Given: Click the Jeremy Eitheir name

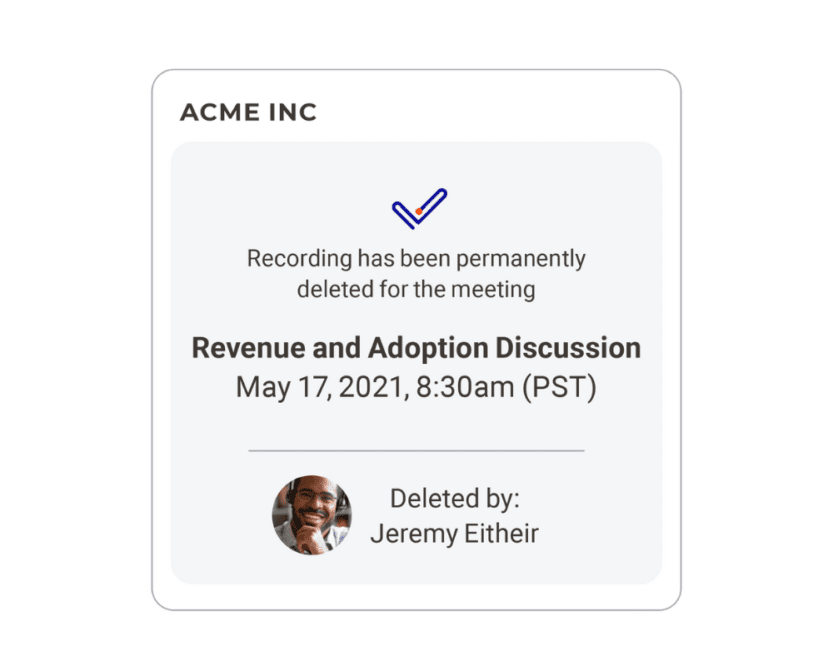Looking at the screenshot, I should pos(454,534).
